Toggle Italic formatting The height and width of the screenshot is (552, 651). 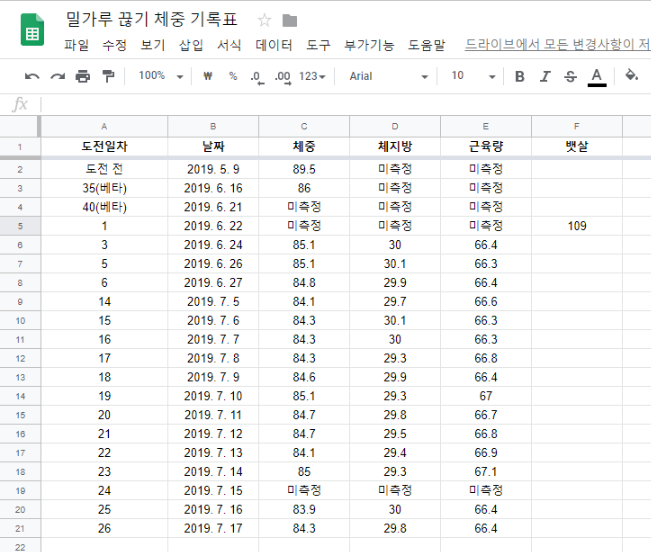point(545,76)
